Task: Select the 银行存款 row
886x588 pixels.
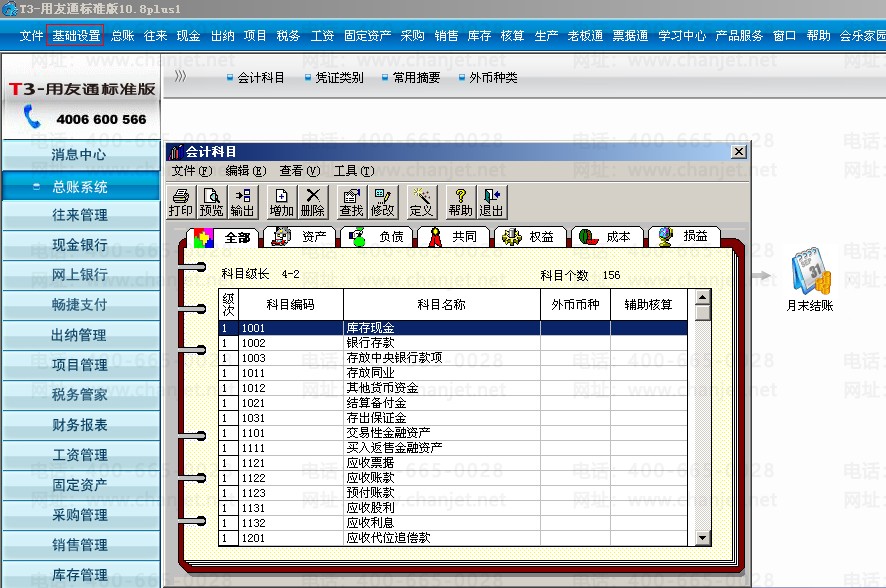Action: (453, 343)
